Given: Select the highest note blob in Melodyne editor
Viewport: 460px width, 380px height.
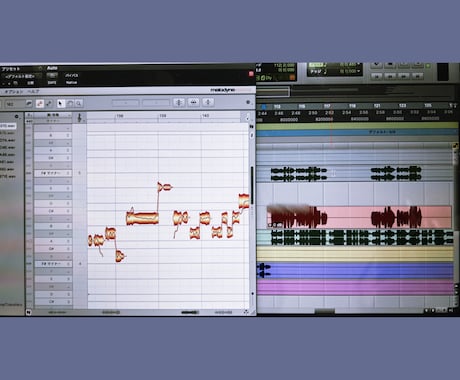Looking at the screenshot, I should (x=164, y=187).
